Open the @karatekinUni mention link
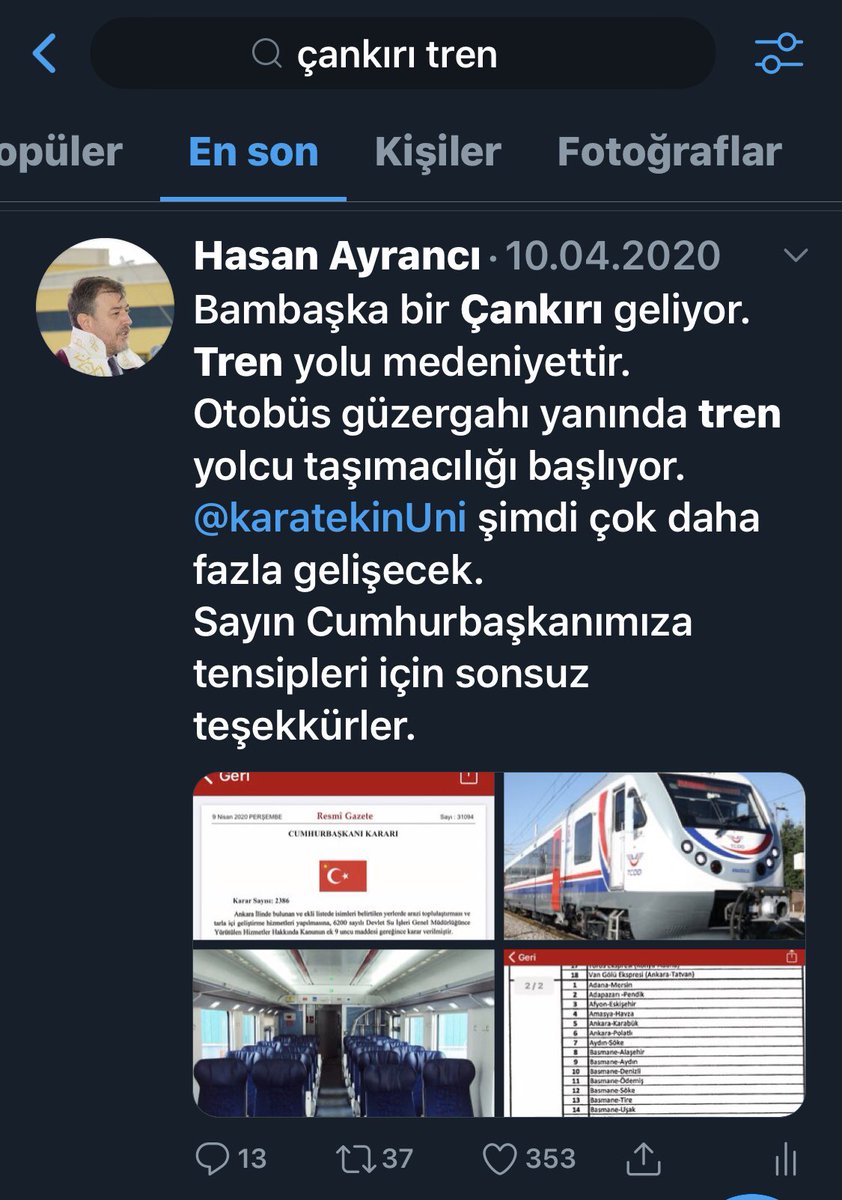Viewport: 842px width, 1200px height. (330, 520)
